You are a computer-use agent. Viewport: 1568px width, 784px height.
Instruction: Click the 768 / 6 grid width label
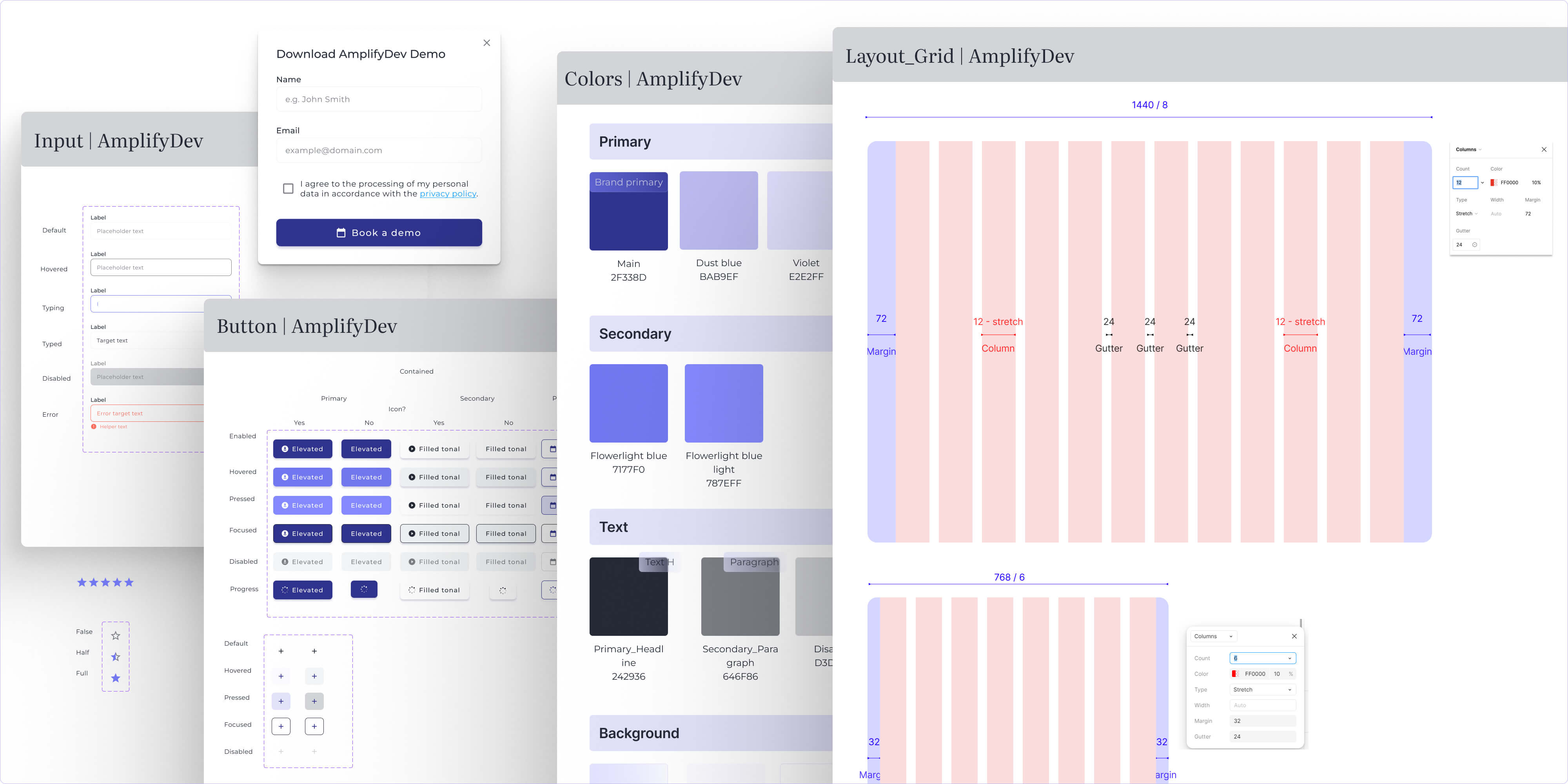coord(1009,577)
